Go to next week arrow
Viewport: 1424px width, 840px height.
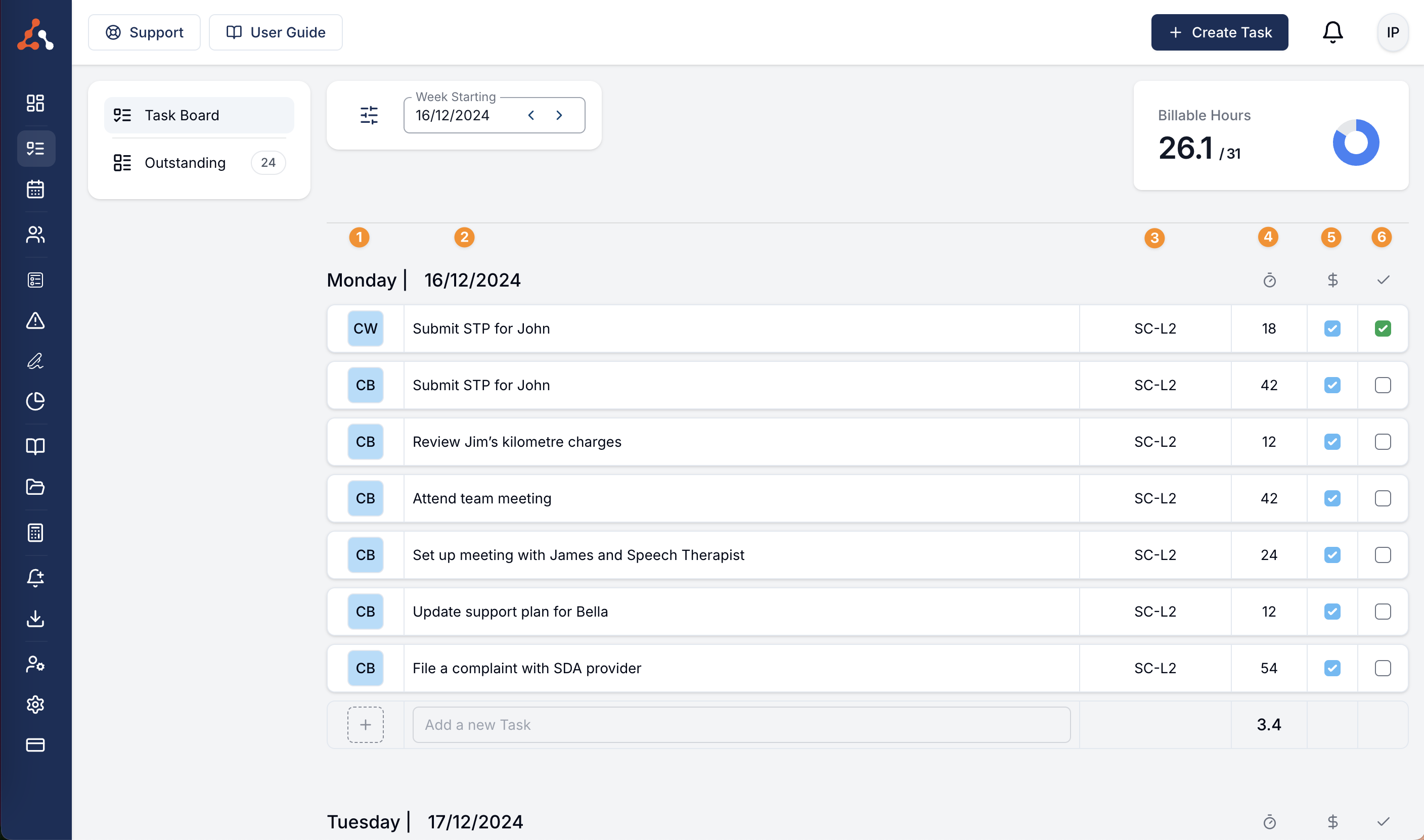click(x=559, y=115)
